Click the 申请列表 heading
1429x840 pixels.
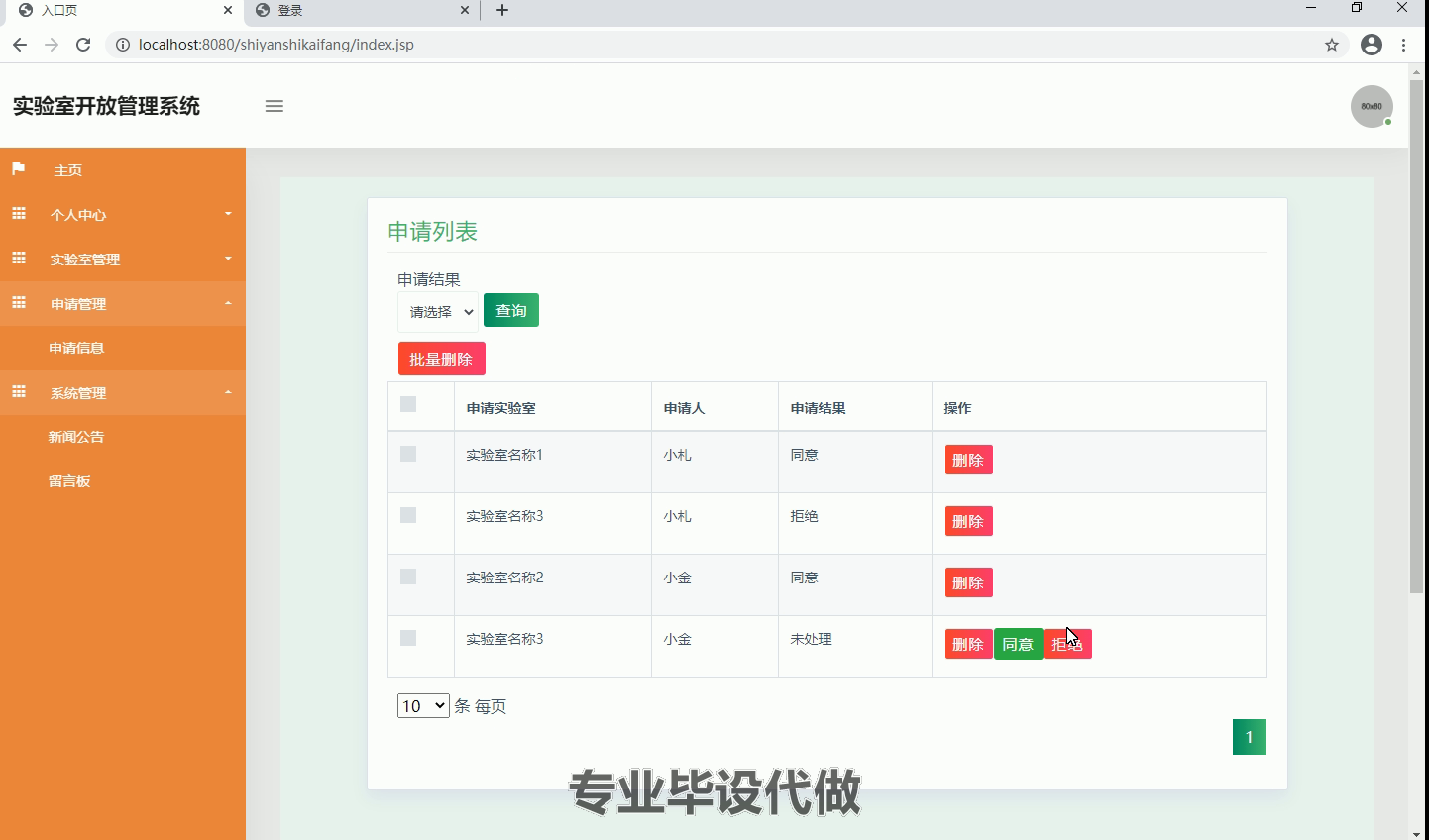pyautogui.click(x=432, y=231)
